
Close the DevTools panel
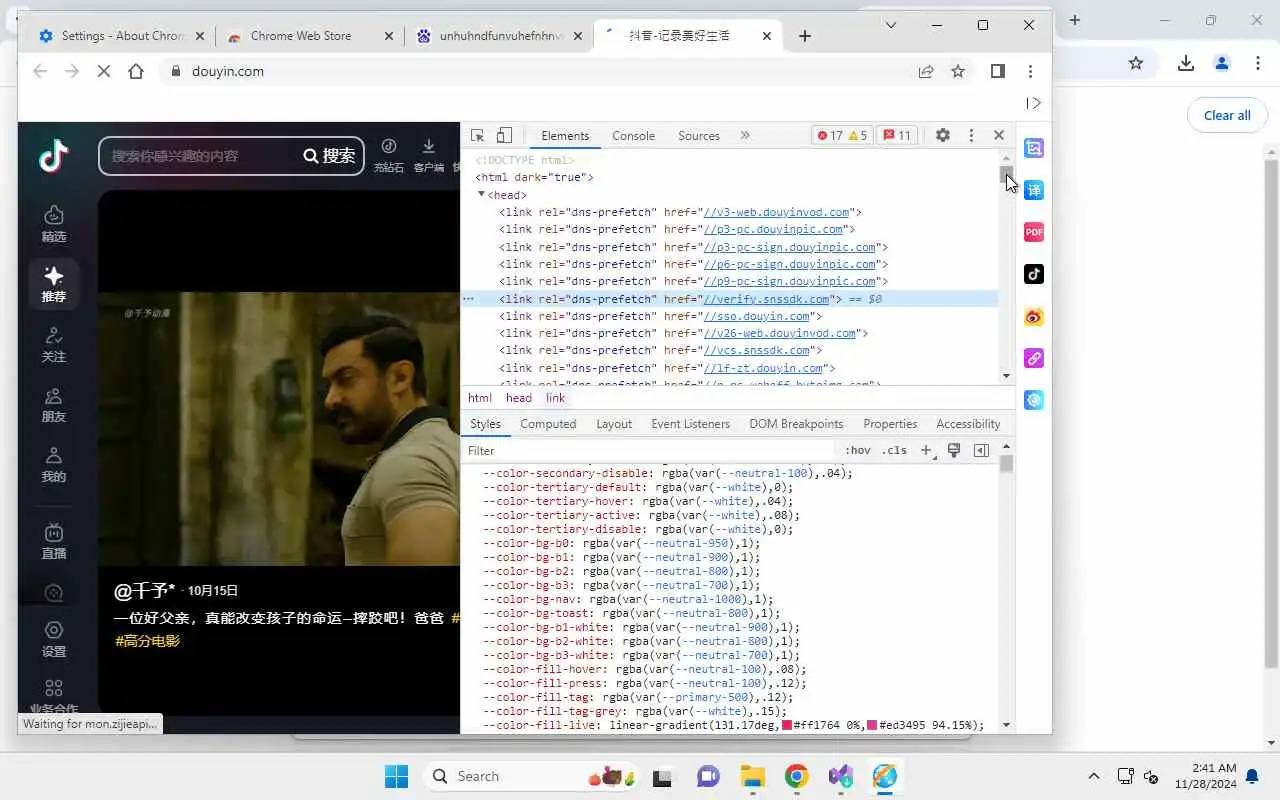coord(998,135)
